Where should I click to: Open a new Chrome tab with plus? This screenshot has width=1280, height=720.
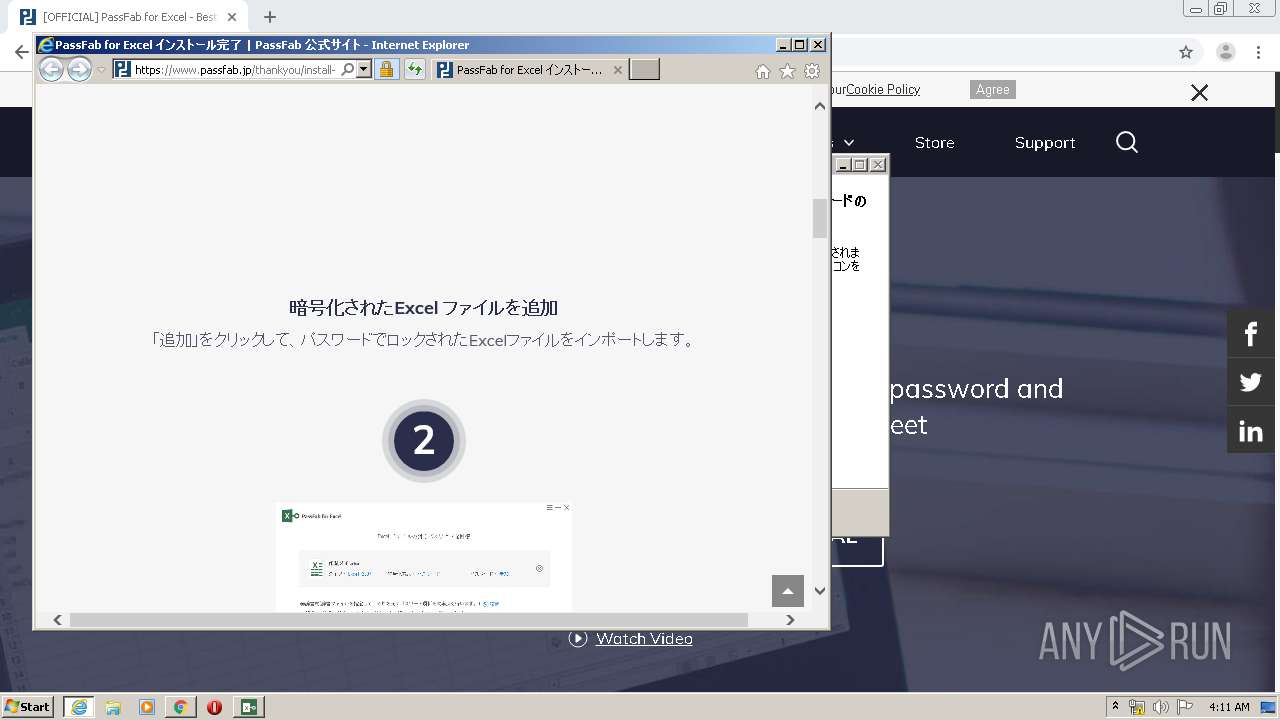(269, 17)
